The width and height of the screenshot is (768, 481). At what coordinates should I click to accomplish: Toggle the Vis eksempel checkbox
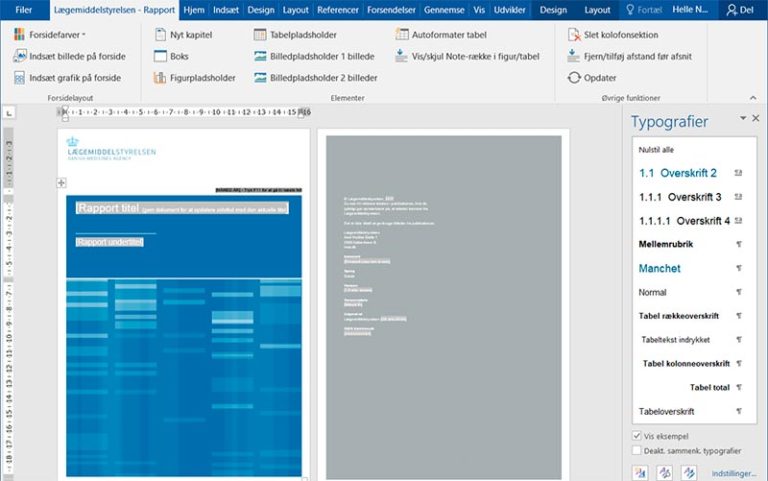point(638,436)
